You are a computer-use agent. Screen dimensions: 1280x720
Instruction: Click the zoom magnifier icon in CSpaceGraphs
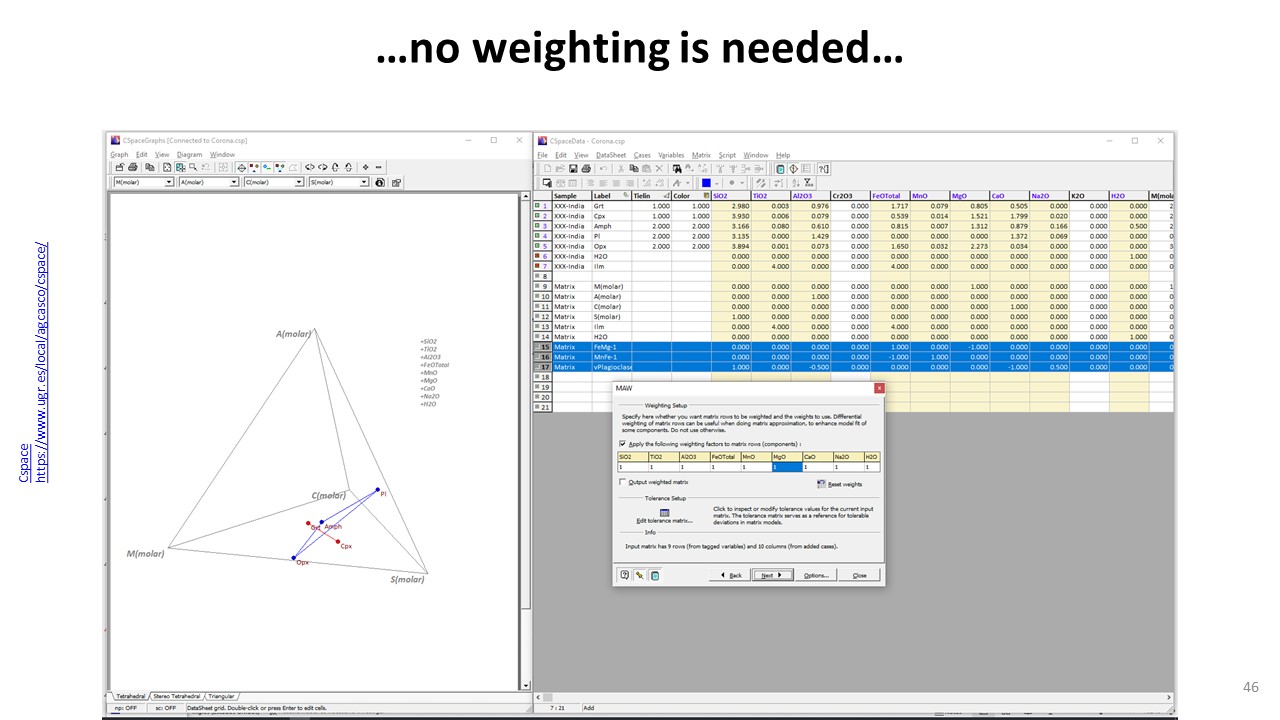coord(192,168)
